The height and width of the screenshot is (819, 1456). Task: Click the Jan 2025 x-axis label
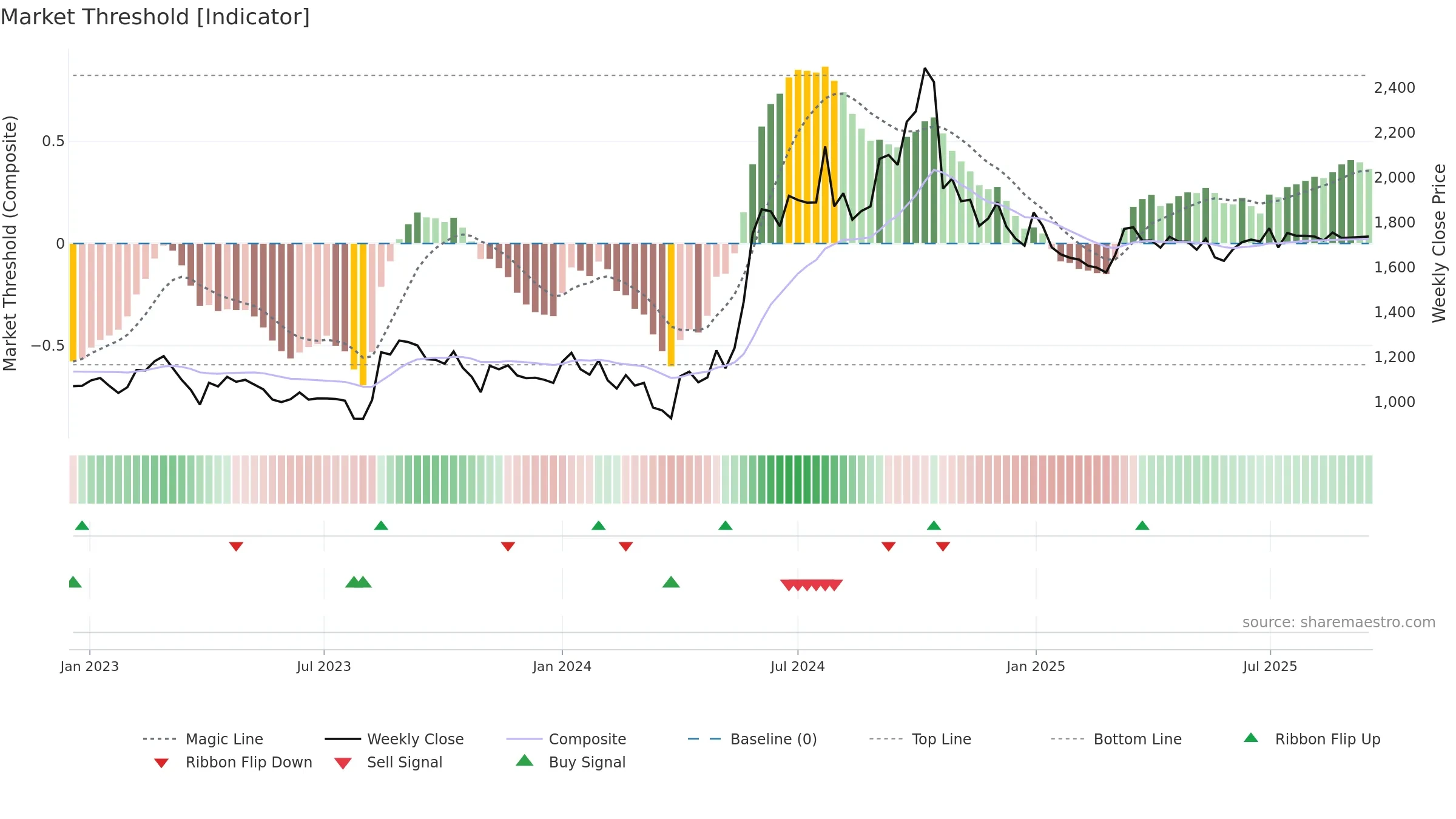1036,667
